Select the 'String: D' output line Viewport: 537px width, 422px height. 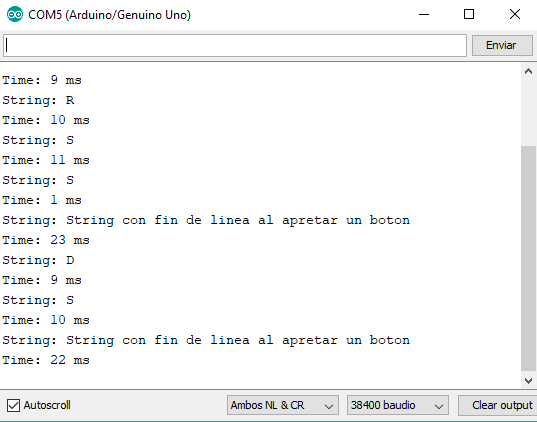click(38, 260)
